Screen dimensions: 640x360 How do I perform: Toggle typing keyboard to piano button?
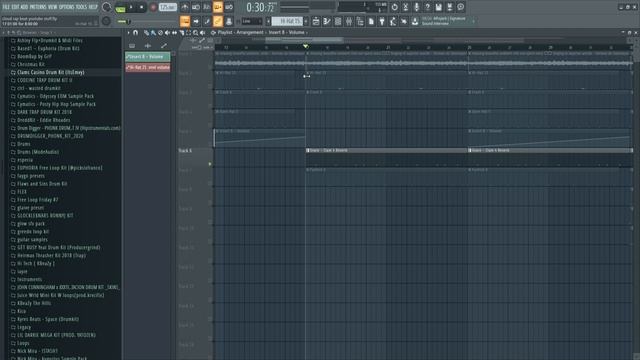185,21
